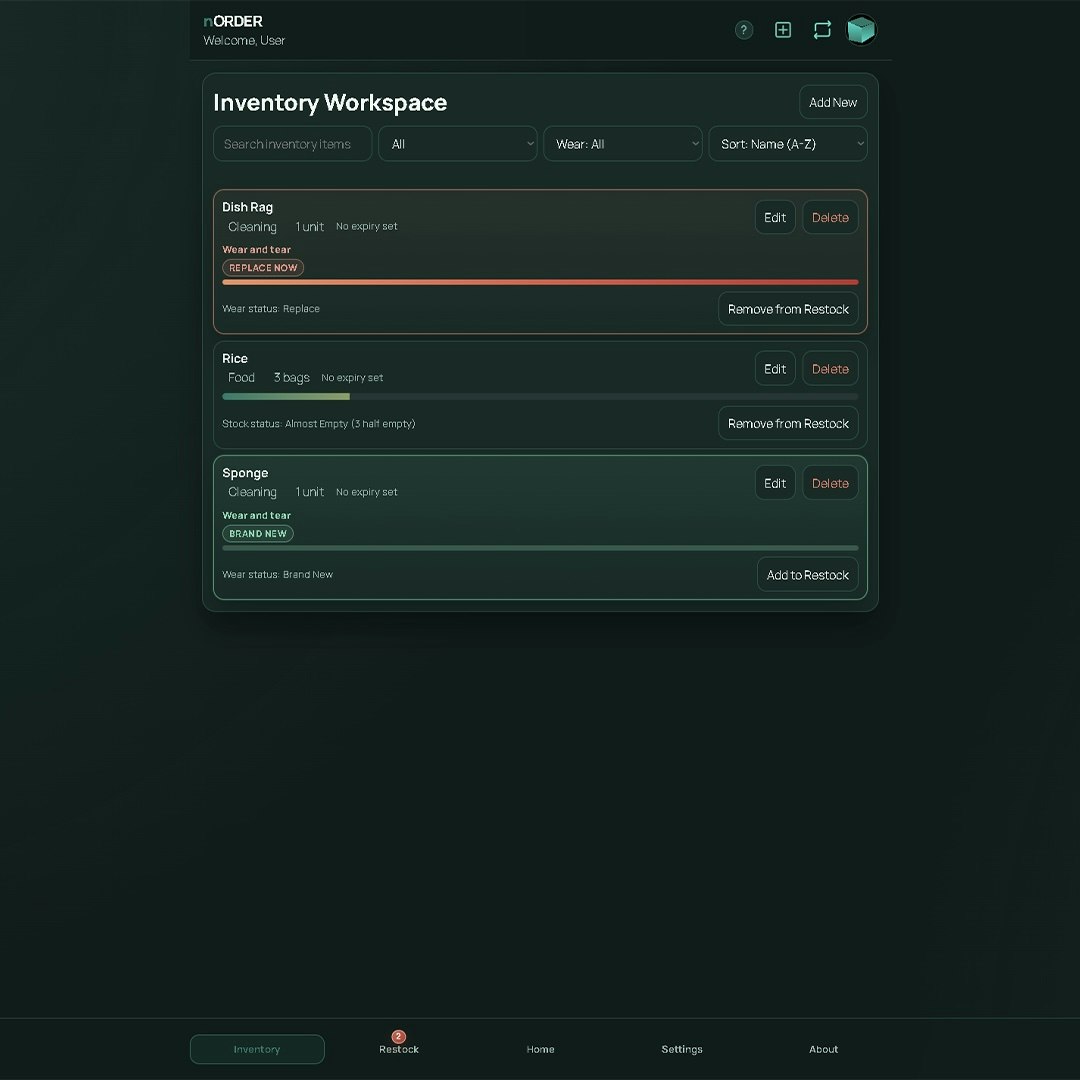Edit the Dish Rag item

click(x=775, y=218)
